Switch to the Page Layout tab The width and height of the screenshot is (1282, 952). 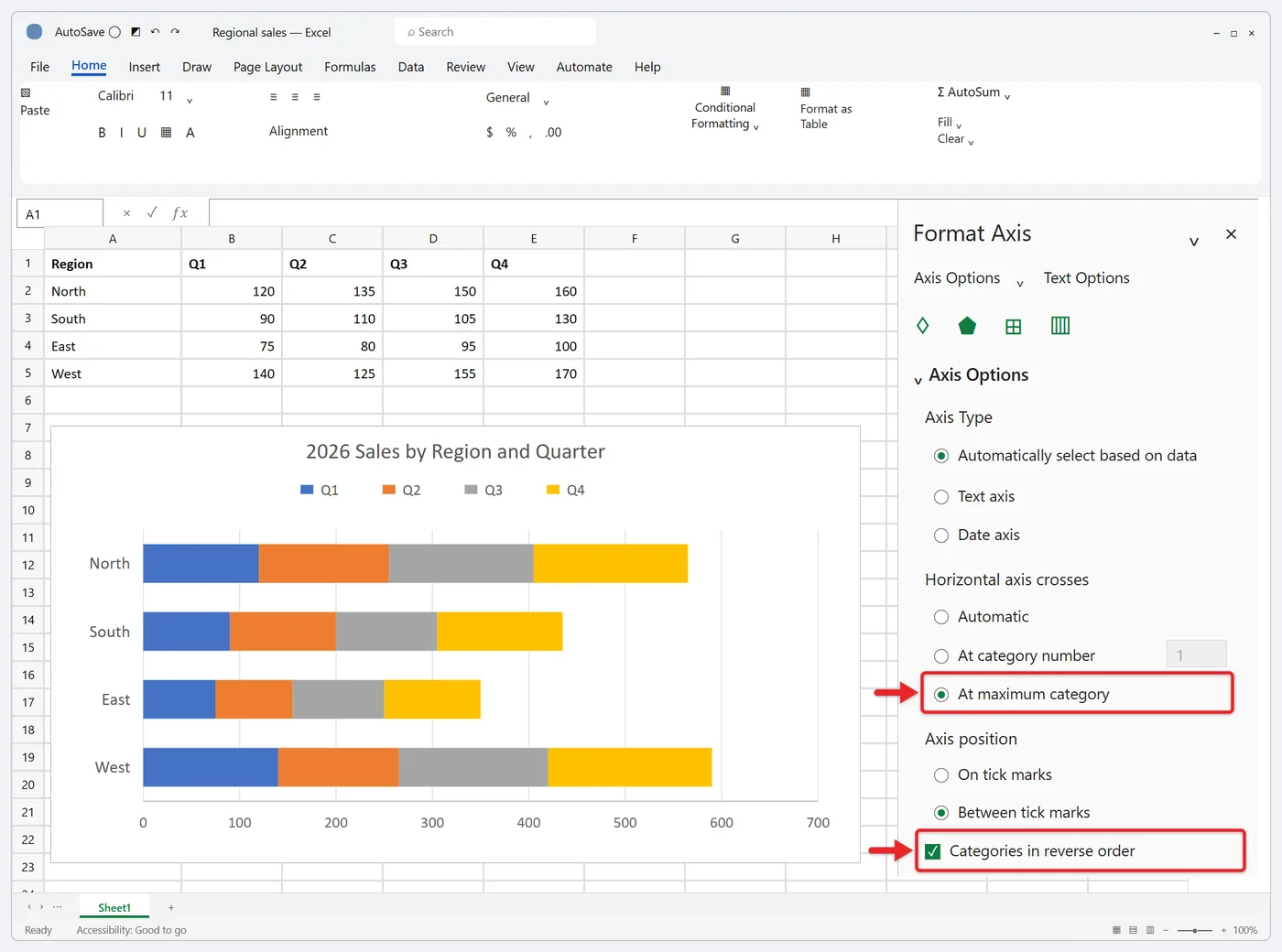[267, 67]
